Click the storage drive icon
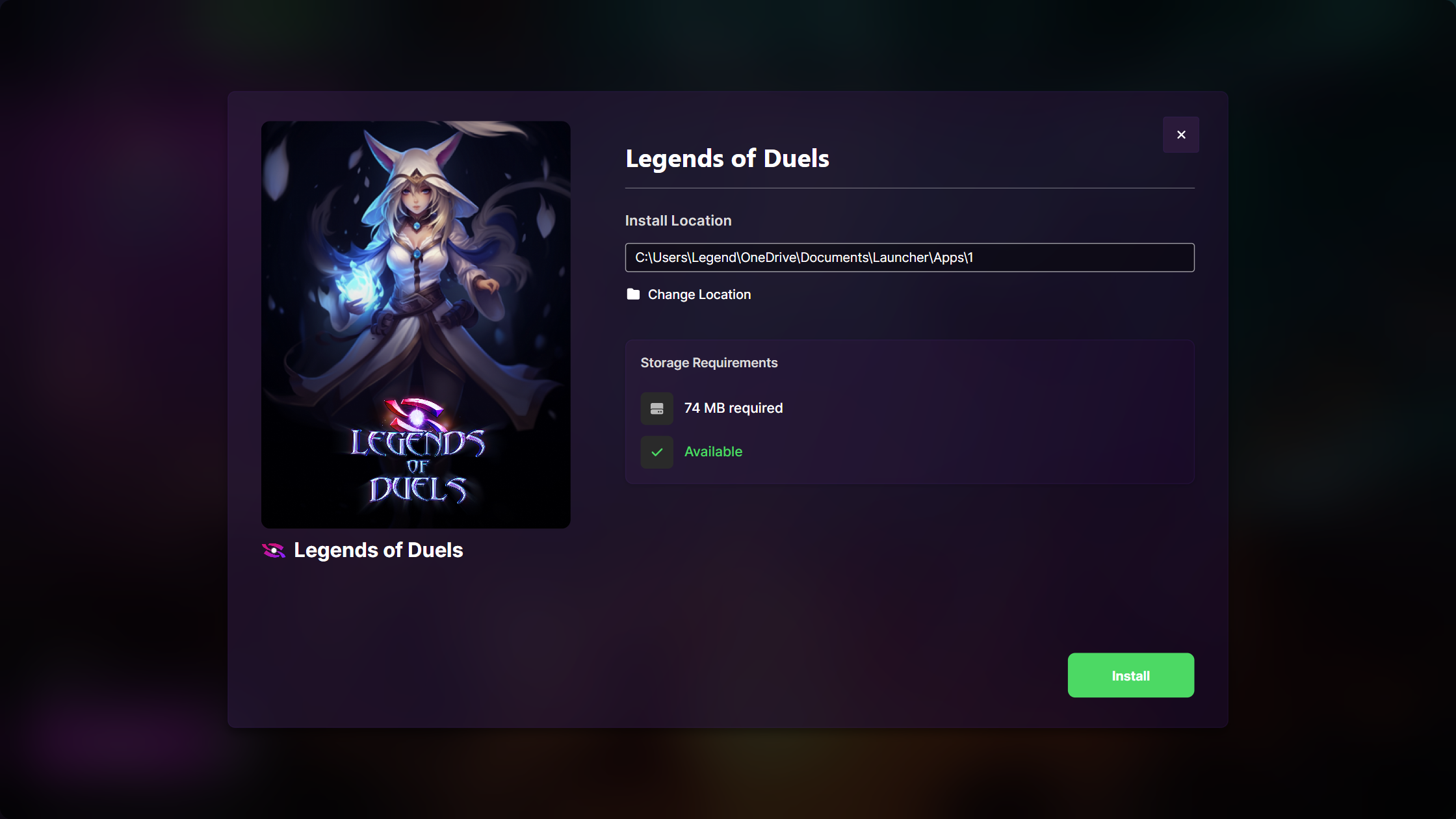The width and height of the screenshot is (1456, 819). click(x=657, y=408)
